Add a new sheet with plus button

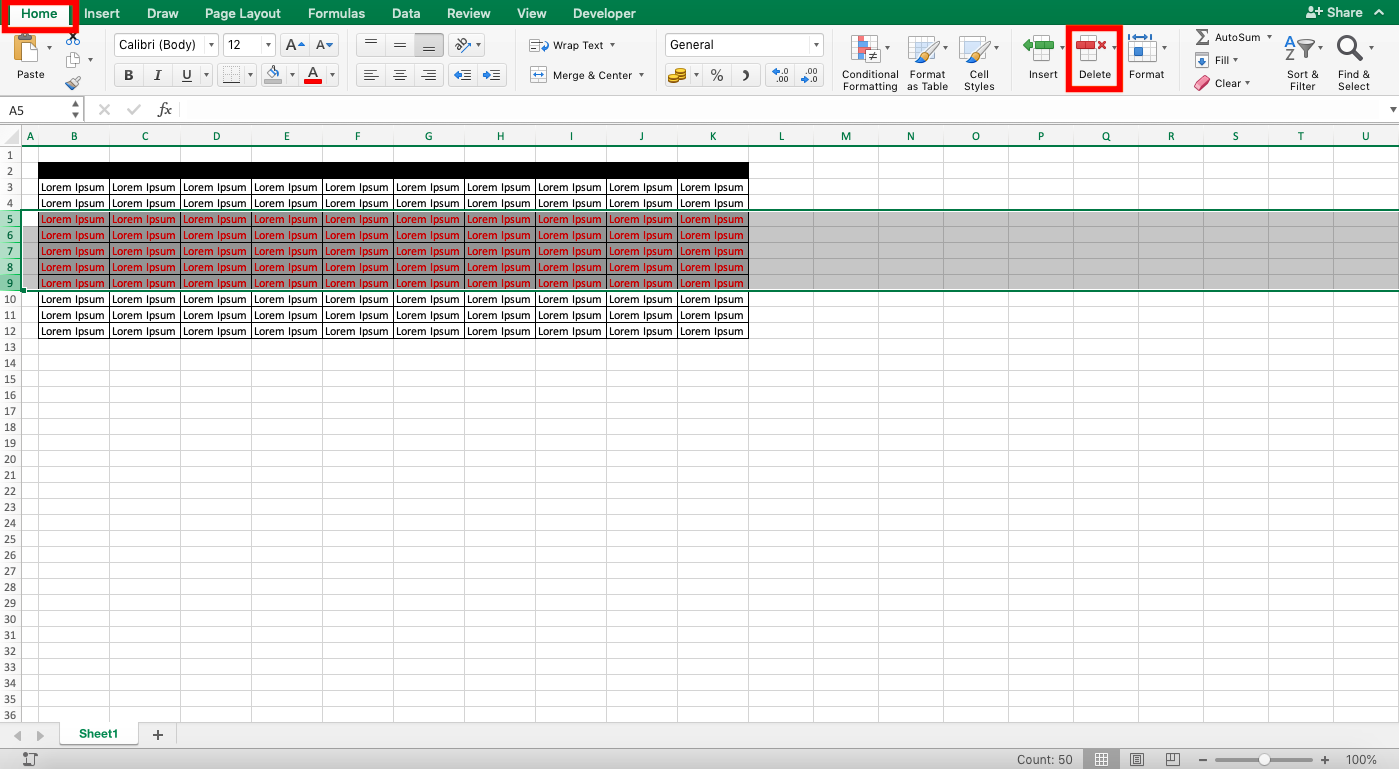(x=157, y=734)
